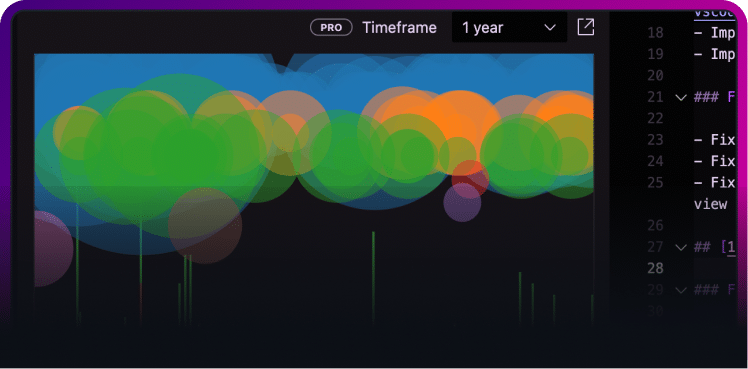This screenshot has width=748, height=369.
Task: Open the chart in a new window icon
Action: tap(586, 27)
